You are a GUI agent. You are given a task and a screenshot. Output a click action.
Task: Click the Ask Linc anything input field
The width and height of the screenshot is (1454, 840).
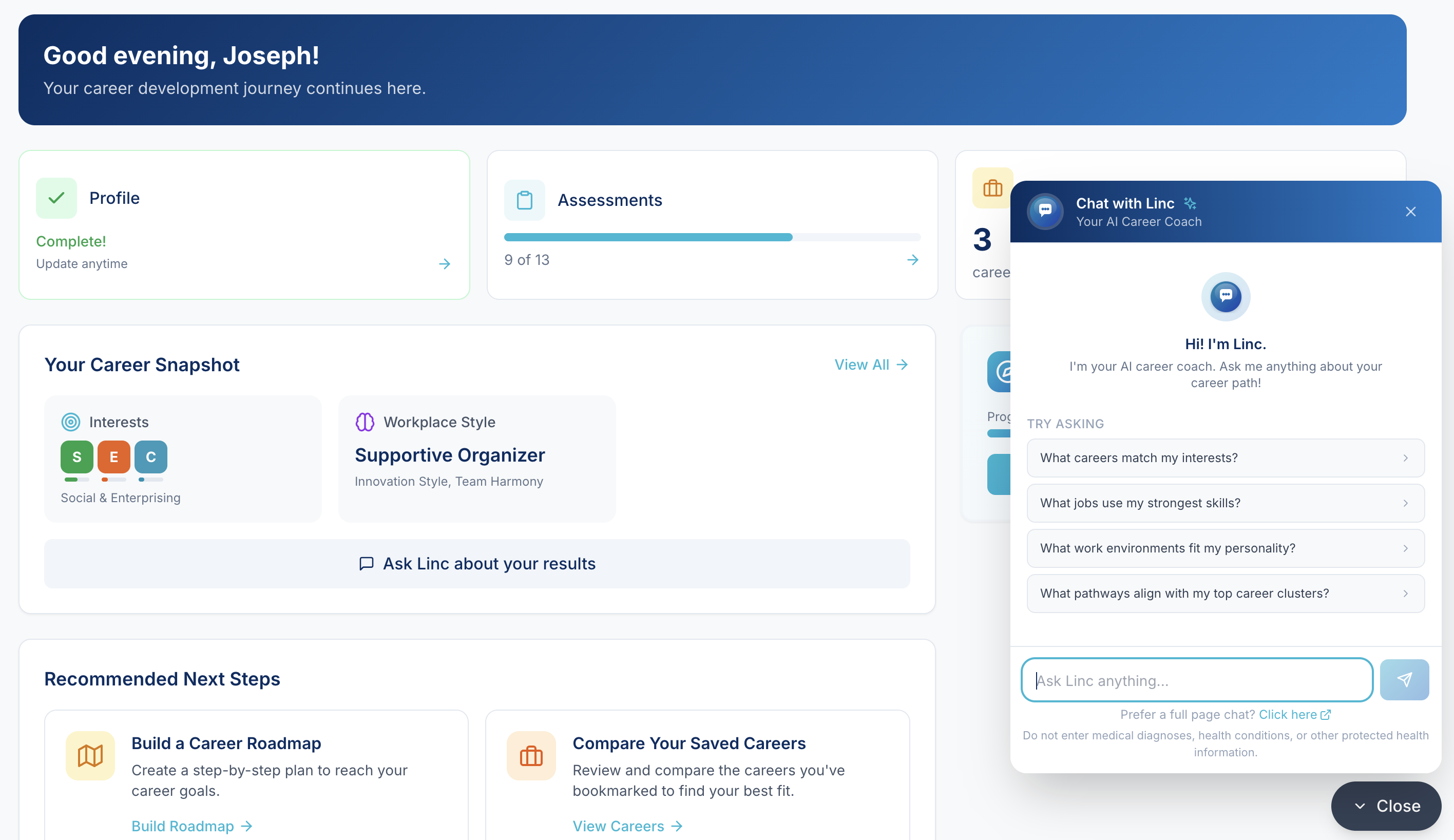[x=1197, y=680]
